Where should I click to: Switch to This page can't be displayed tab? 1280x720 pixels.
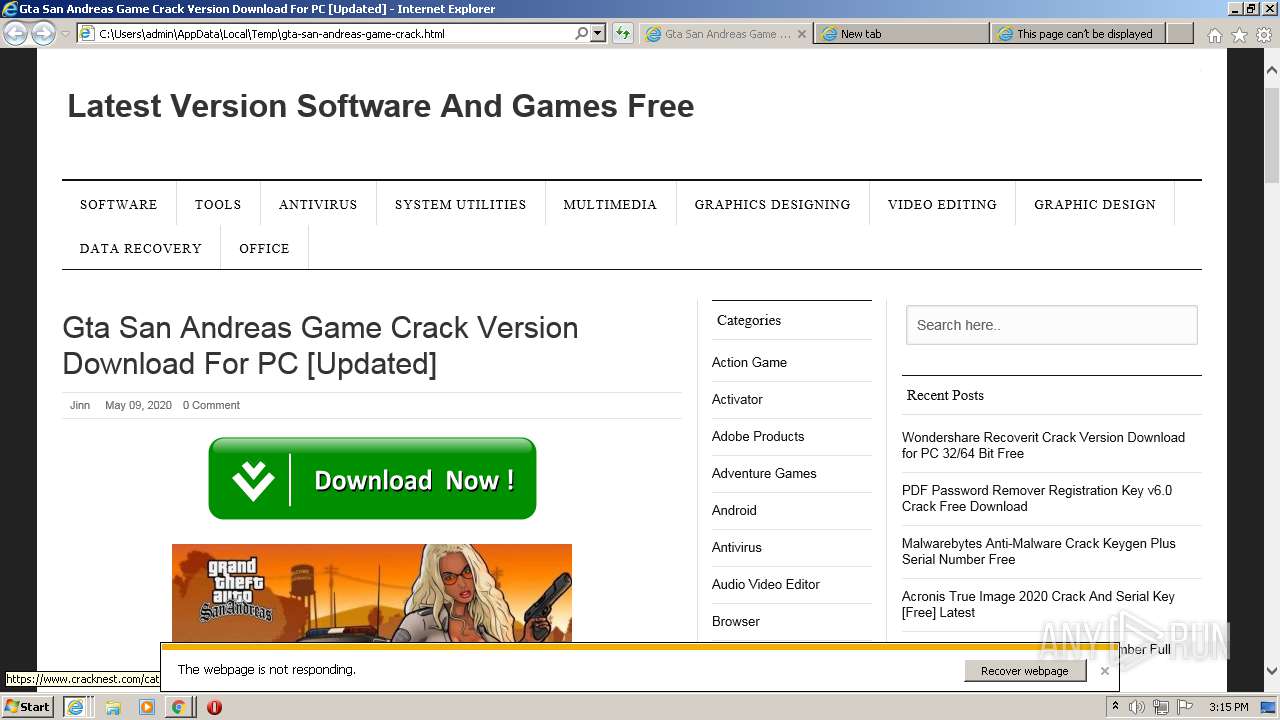point(1078,33)
